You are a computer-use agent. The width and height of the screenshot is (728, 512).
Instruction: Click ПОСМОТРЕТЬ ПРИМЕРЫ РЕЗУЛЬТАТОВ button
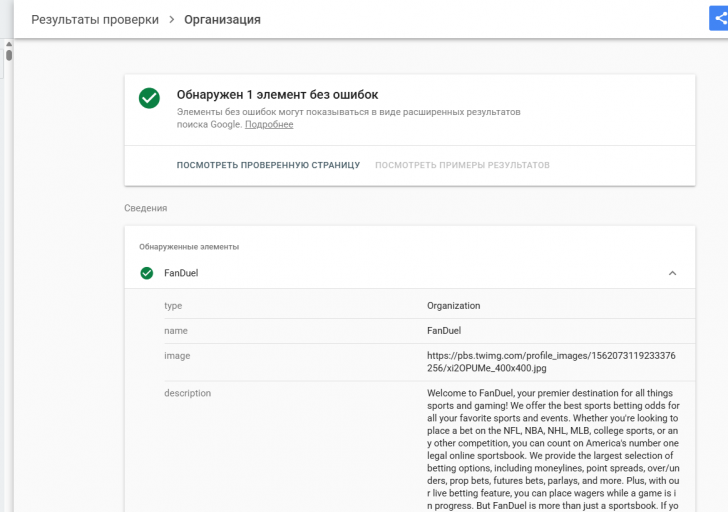tap(462, 165)
